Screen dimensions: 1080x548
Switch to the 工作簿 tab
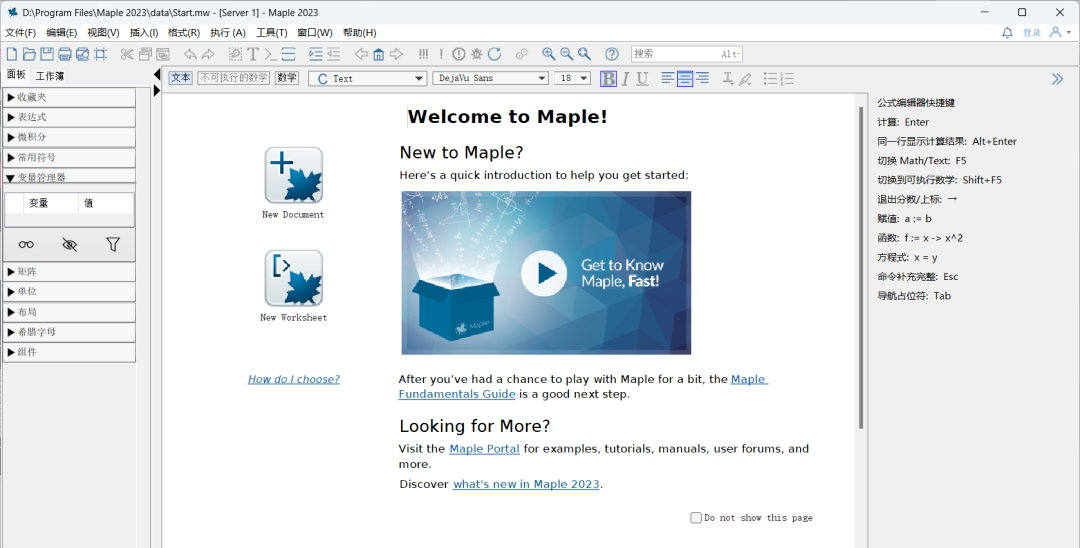point(49,75)
